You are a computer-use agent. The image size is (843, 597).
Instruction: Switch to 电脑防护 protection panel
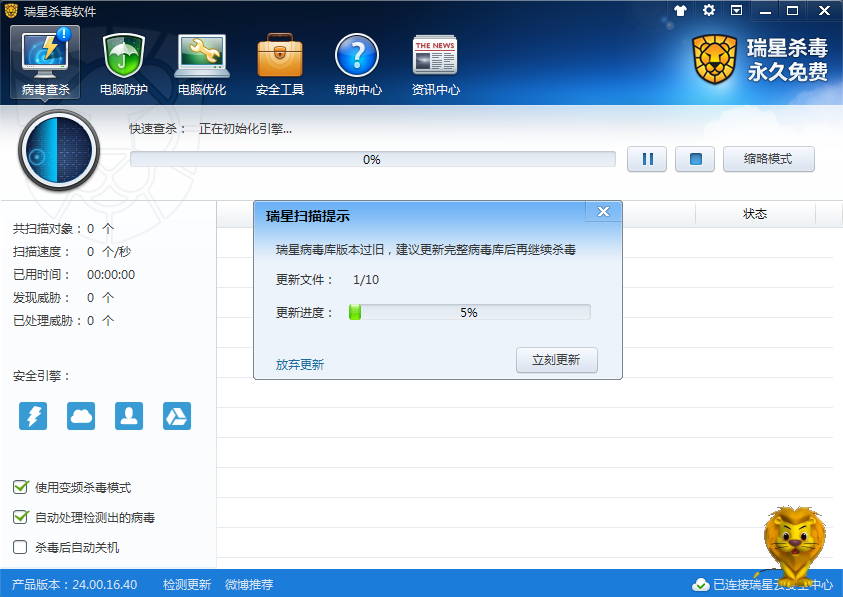[122, 60]
